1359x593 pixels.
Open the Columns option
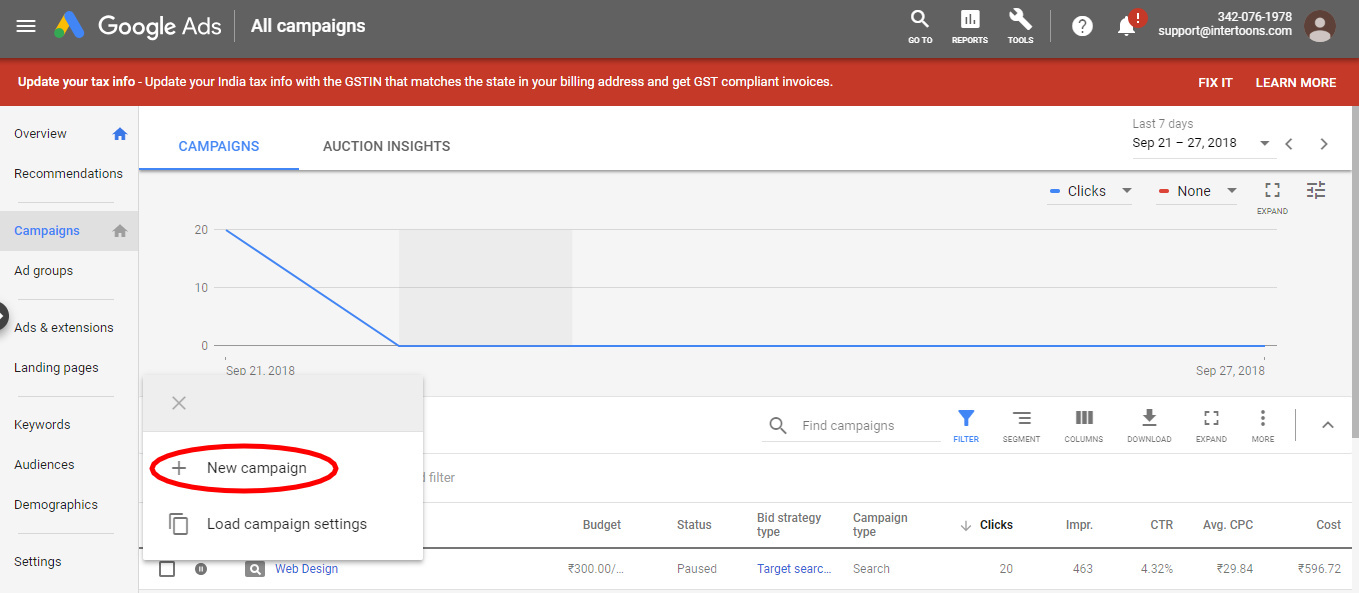(1084, 425)
